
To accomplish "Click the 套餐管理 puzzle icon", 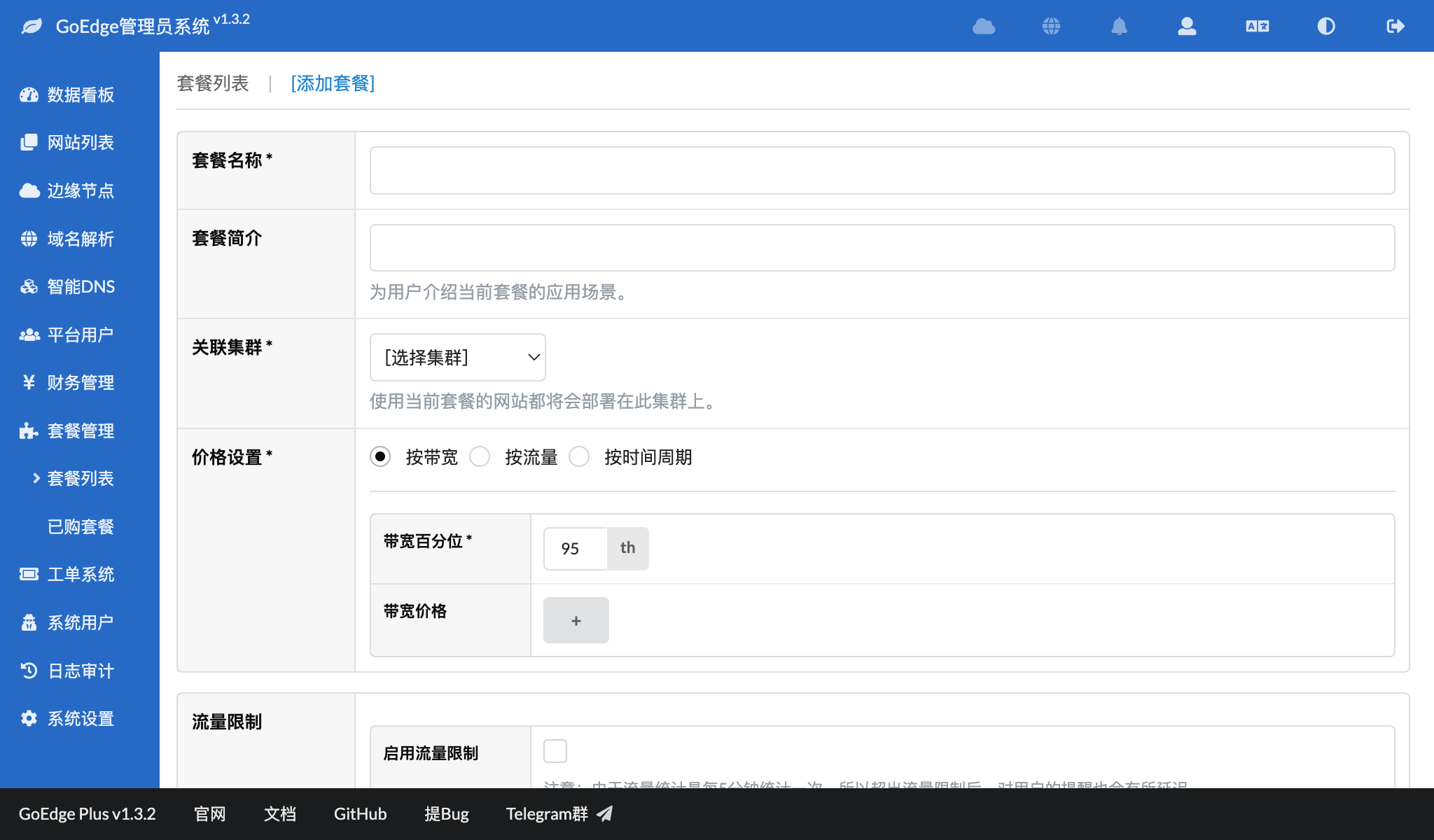I will pyautogui.click(x=29, y=430).
